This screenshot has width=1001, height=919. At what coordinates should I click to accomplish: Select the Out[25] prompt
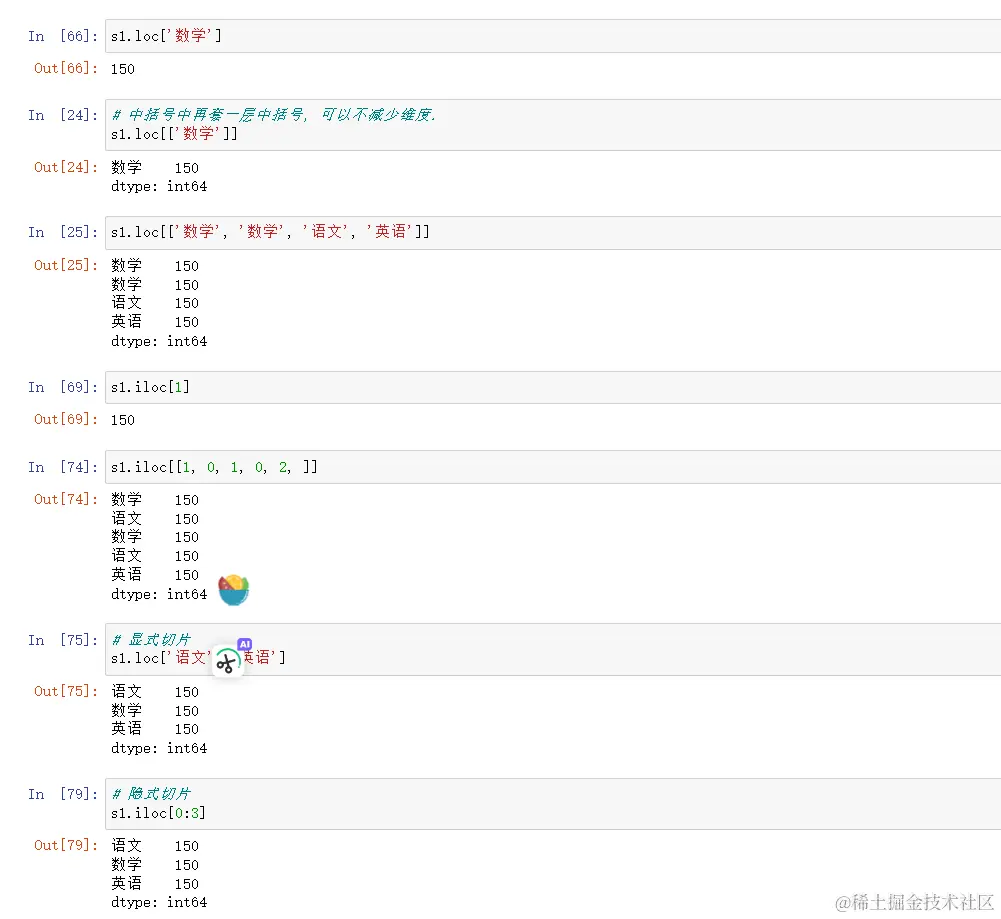[x=66, y=265]
